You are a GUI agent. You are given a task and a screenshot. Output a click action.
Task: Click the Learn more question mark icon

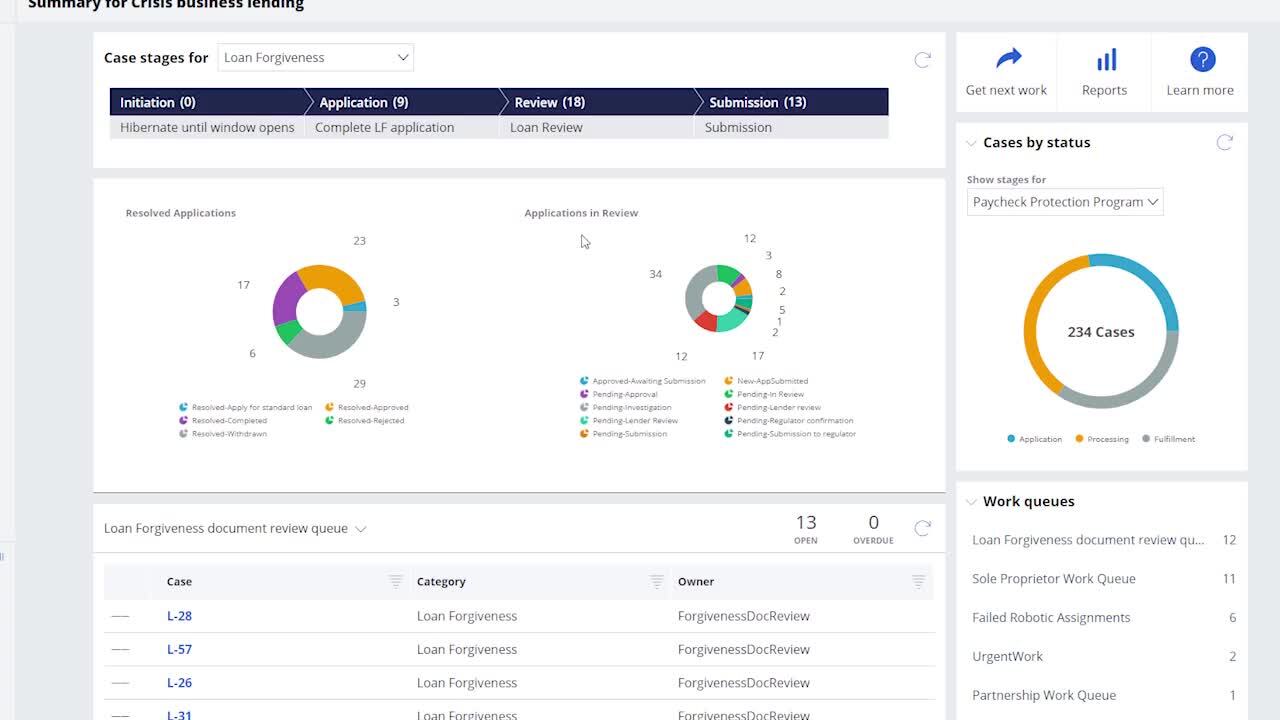(x=1202, y=59)
